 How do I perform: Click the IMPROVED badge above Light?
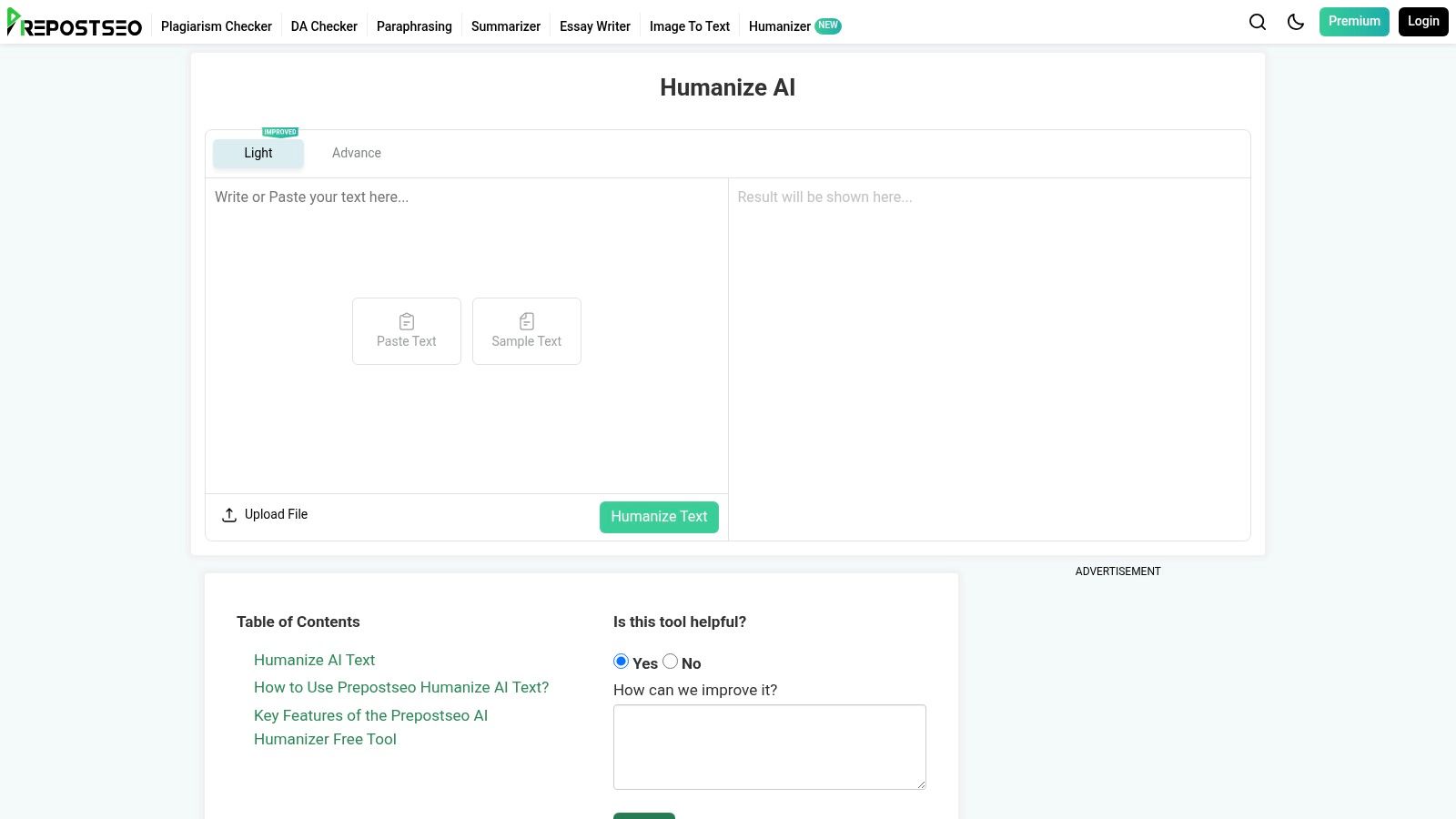[x=280, y=132]
